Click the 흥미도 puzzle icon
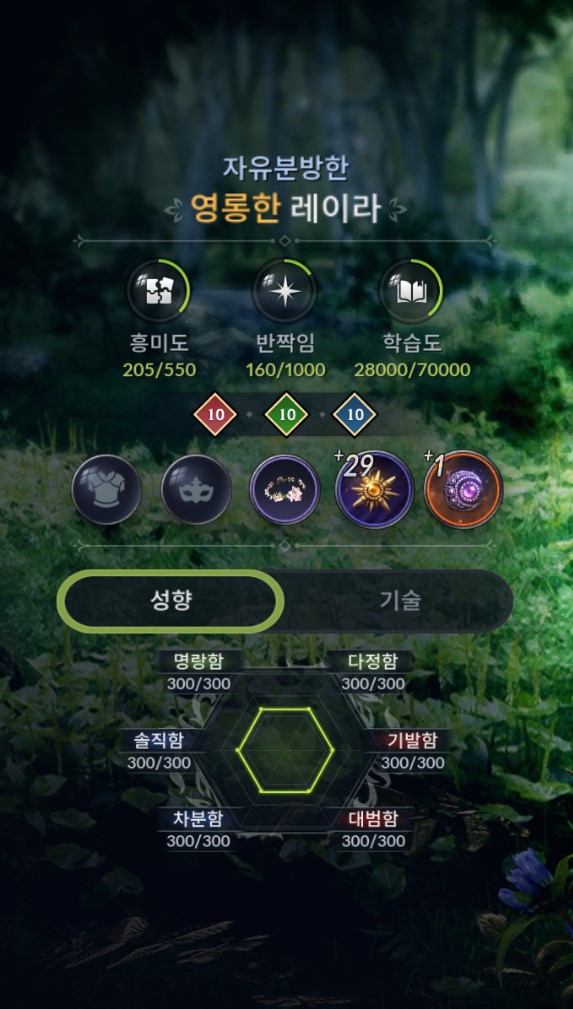Screen dimensions: 573x1009 [158, 292]
